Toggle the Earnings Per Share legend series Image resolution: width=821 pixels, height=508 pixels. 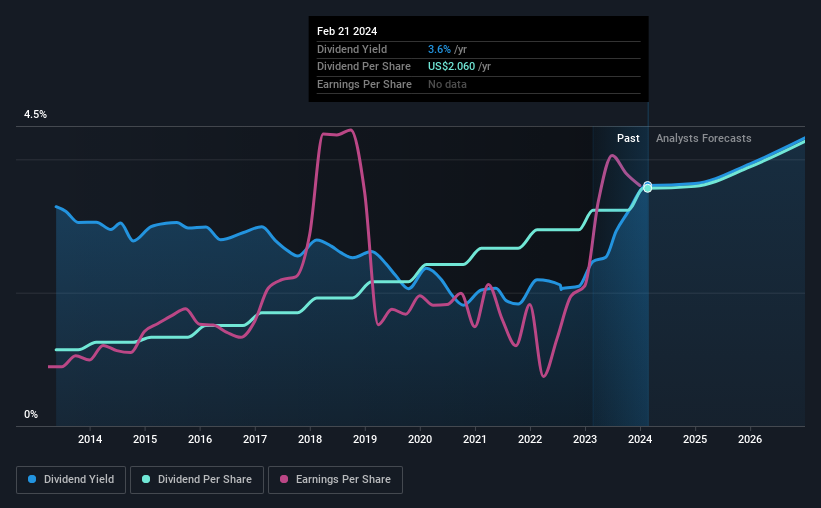[335, 480]
